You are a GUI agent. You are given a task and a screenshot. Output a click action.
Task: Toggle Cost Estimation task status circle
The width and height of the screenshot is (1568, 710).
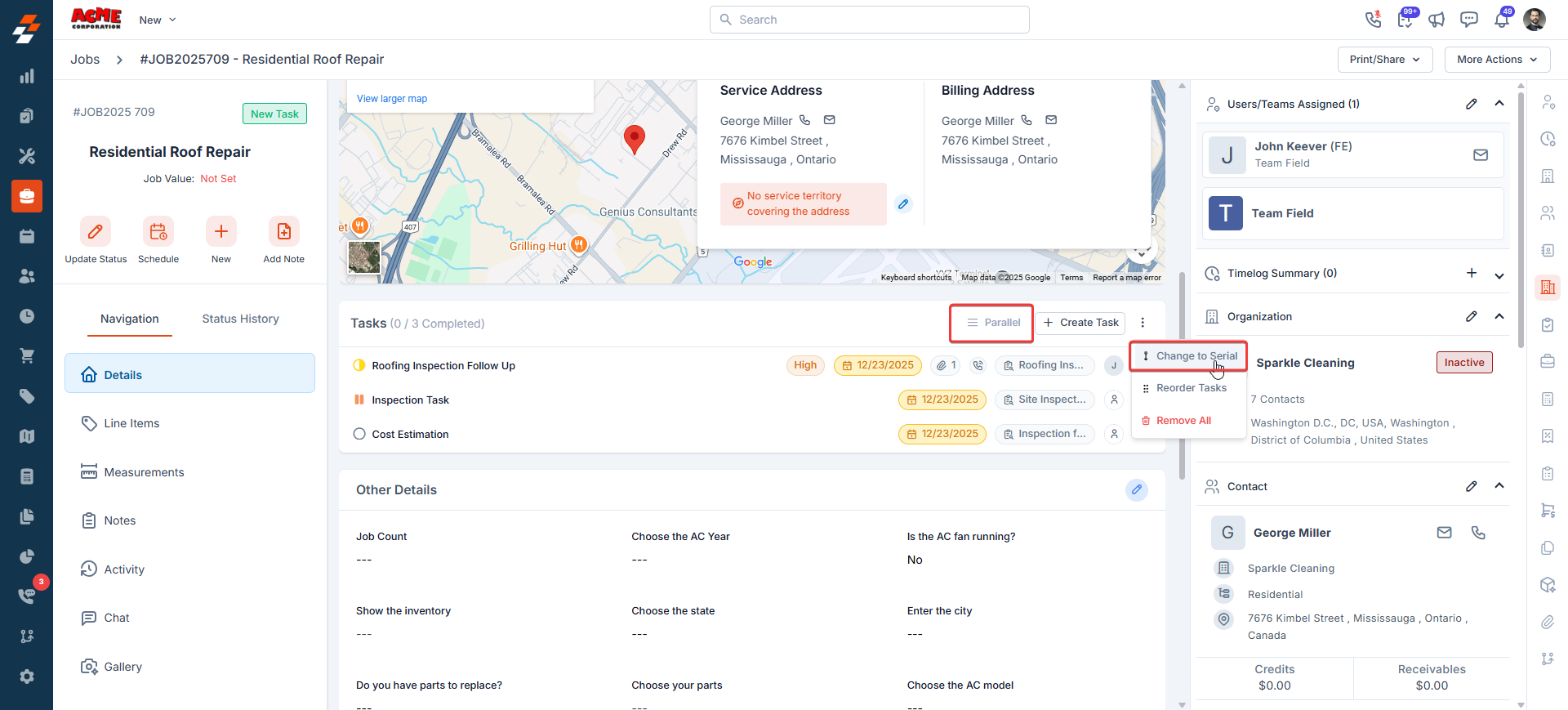click(x=359, y=434)
